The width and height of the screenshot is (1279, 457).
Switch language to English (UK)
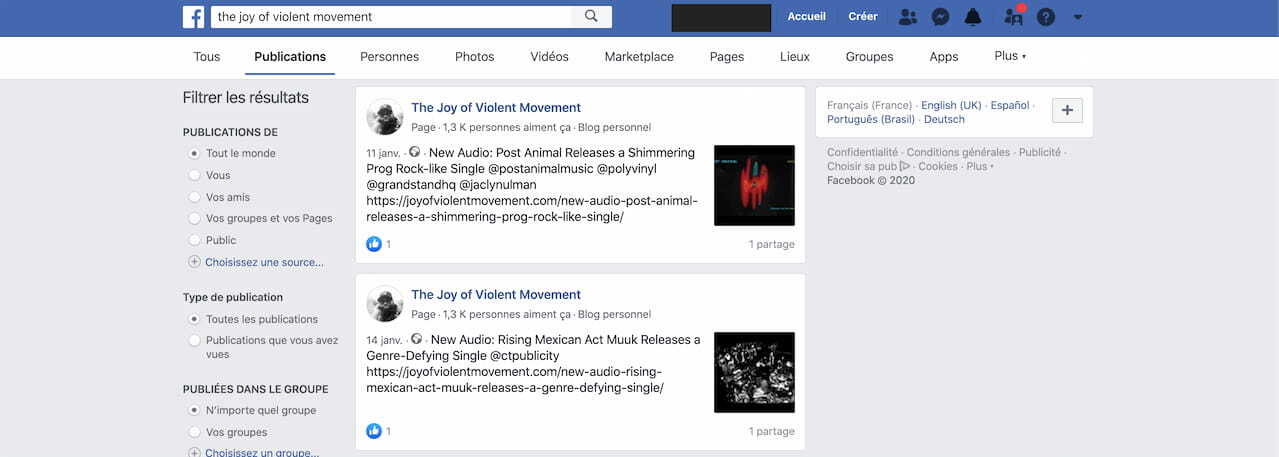click(951, 105)
